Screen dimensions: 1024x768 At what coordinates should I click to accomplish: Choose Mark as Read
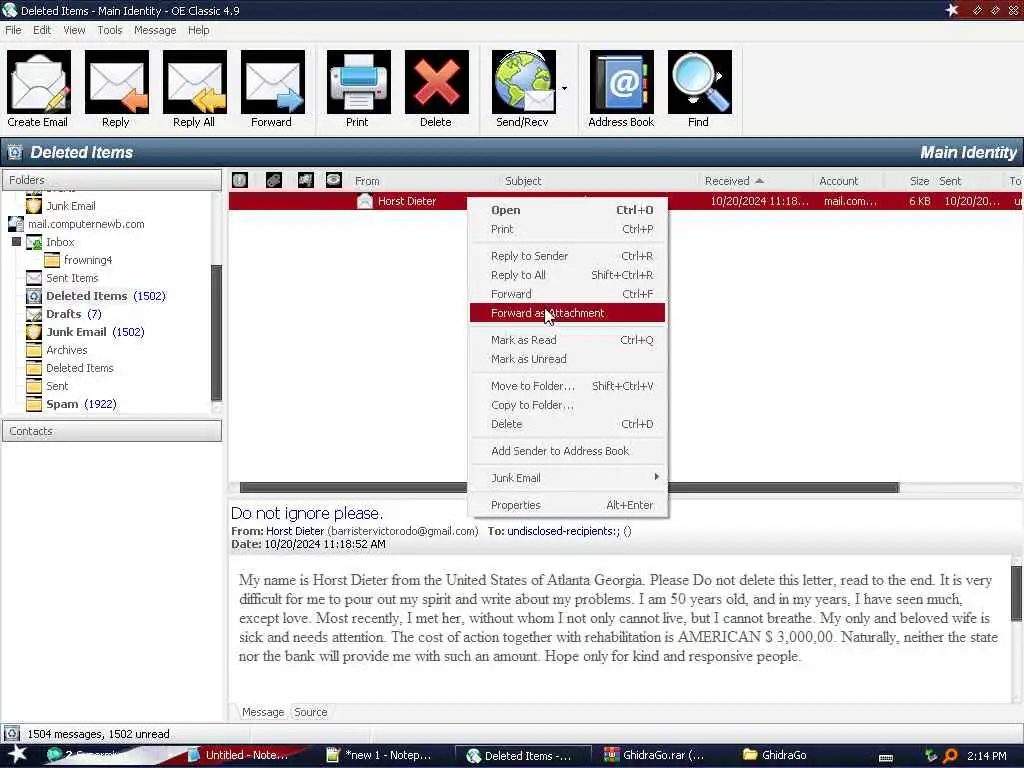pos(568,340)
